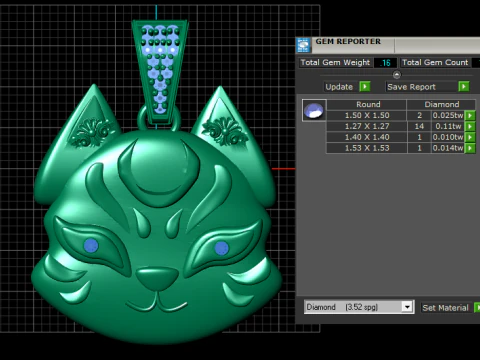480x360 pixels.
Task: Click the 0.010tw weight cell
Action: (x=448, y=137)
